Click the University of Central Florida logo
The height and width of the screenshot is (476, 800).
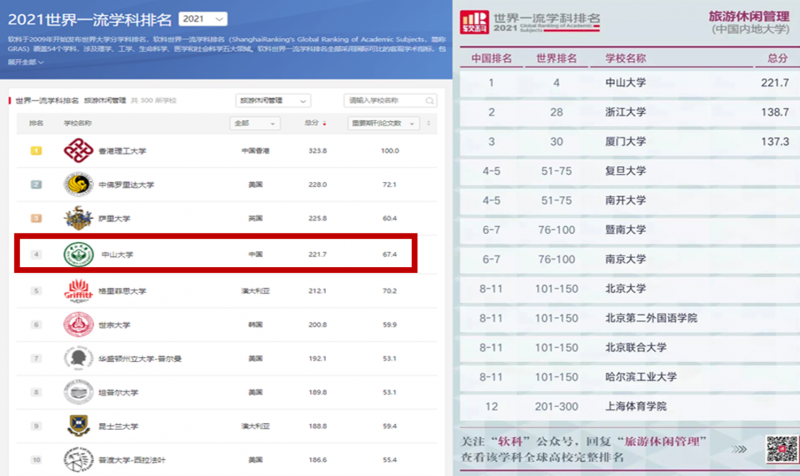click(x=78, y=184)
